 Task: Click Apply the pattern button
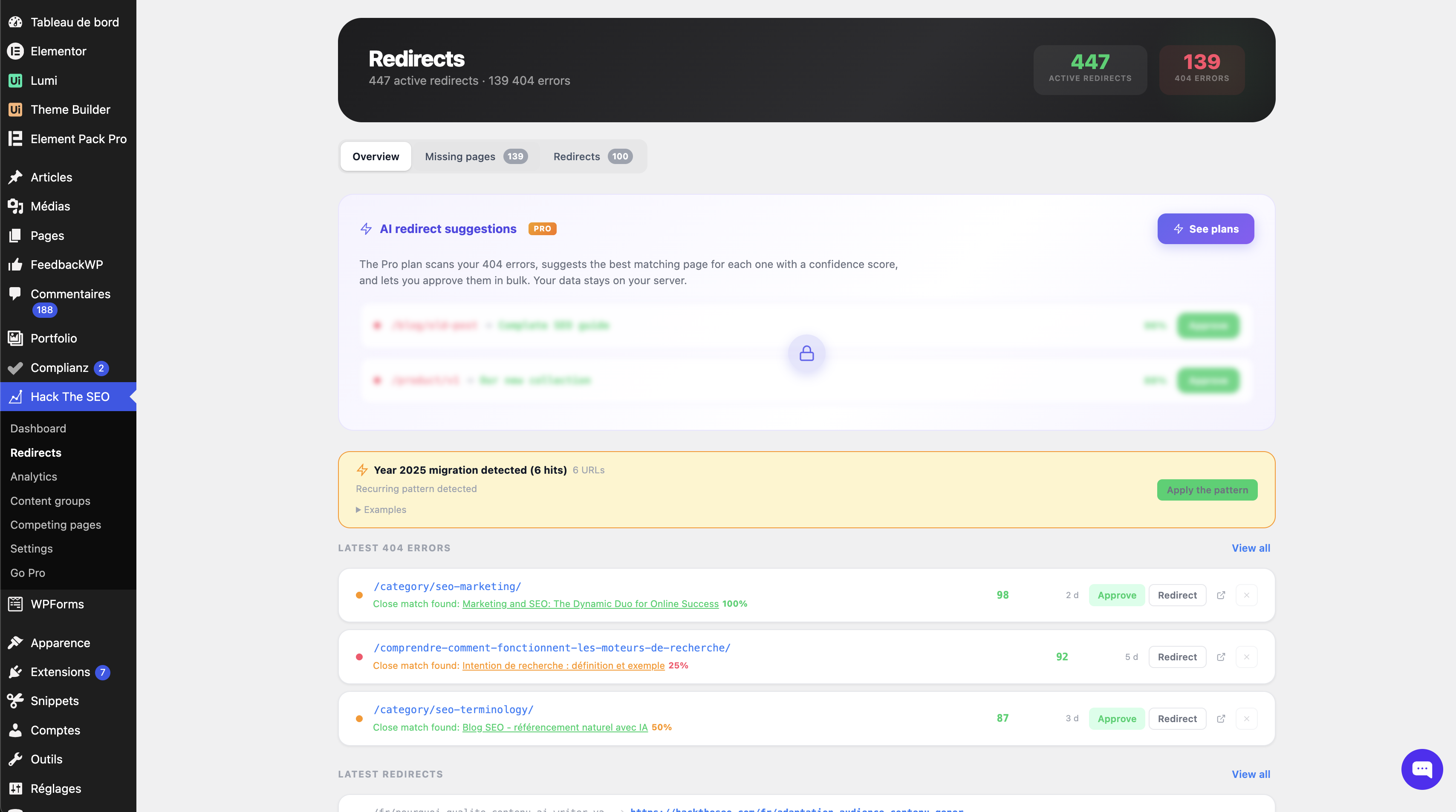[x=1208, y=490]
